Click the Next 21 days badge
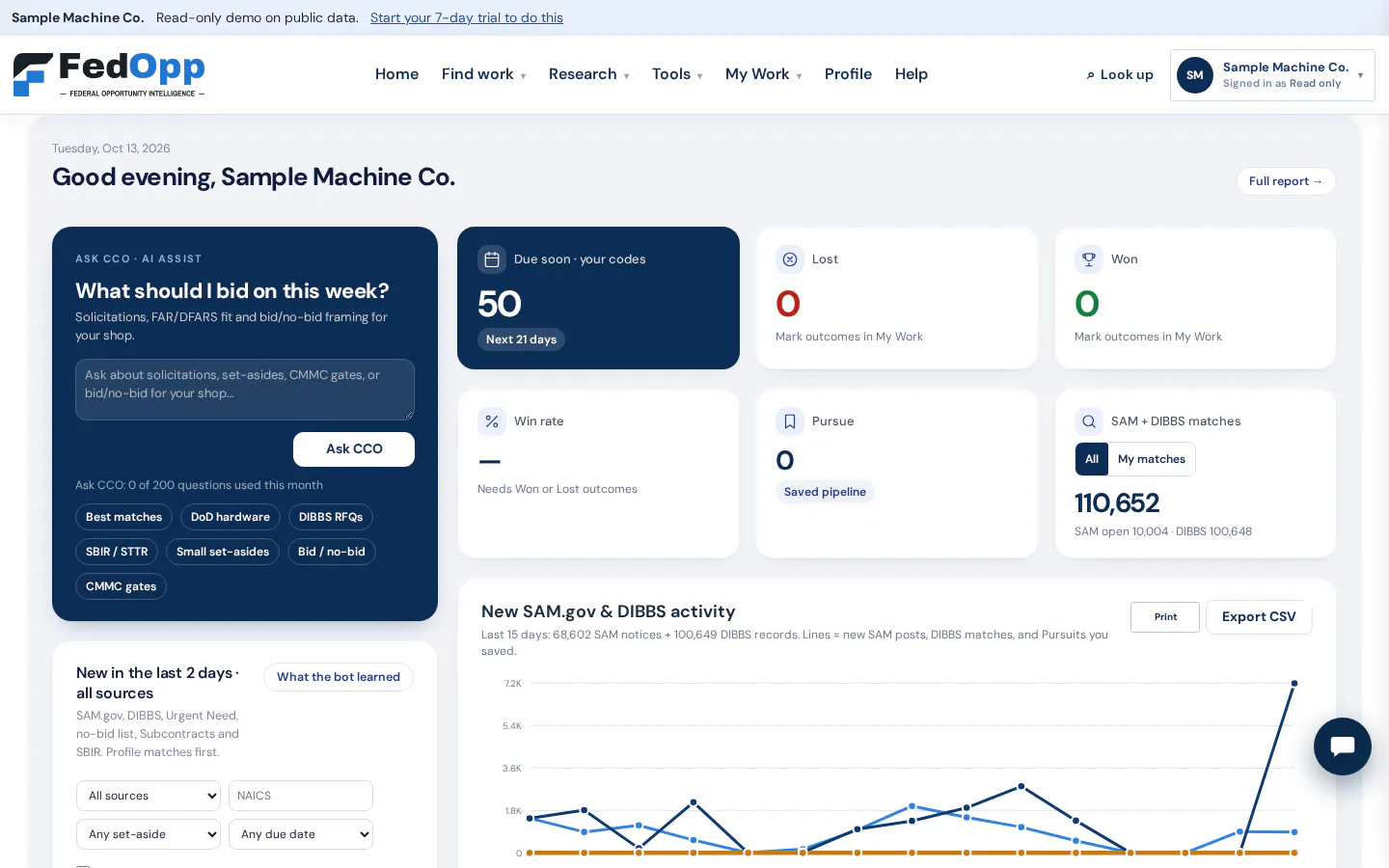Screen dimensions: 1389x868 tap(521, 339)
